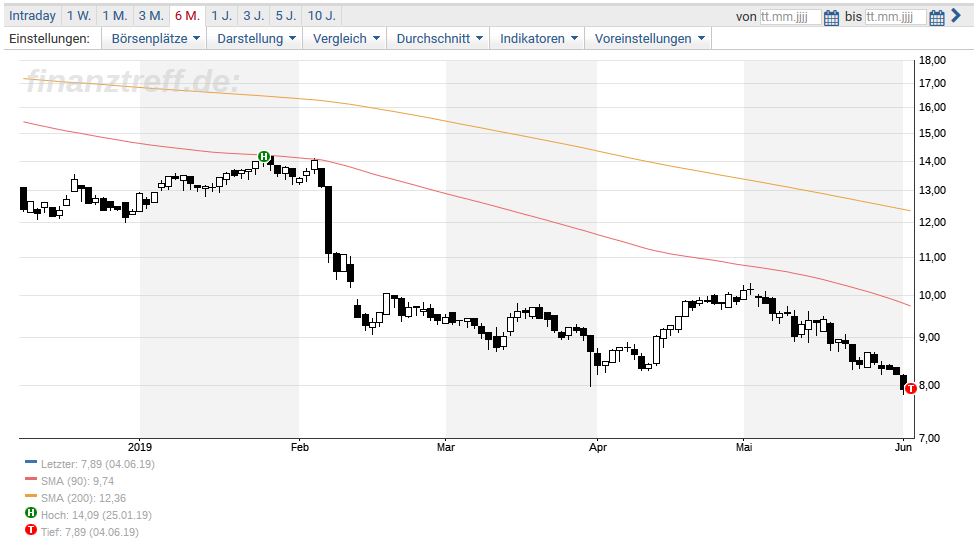This screenshot has width=977, height=546.
Task: Switch to the Intraday timeframe tab
Action: pyautogui.click(x=32, y=16)
